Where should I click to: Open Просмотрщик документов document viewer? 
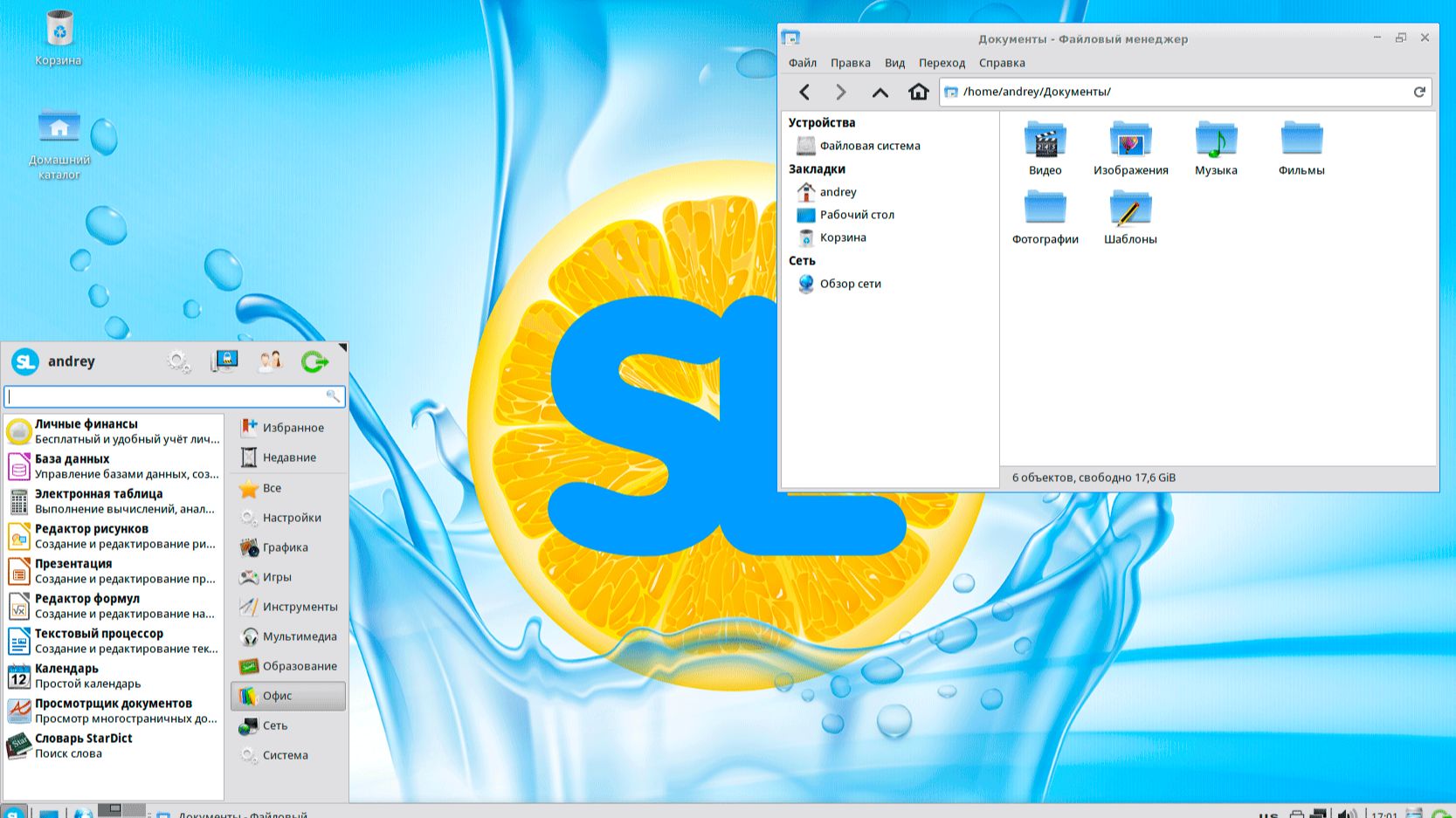point(114,711)
